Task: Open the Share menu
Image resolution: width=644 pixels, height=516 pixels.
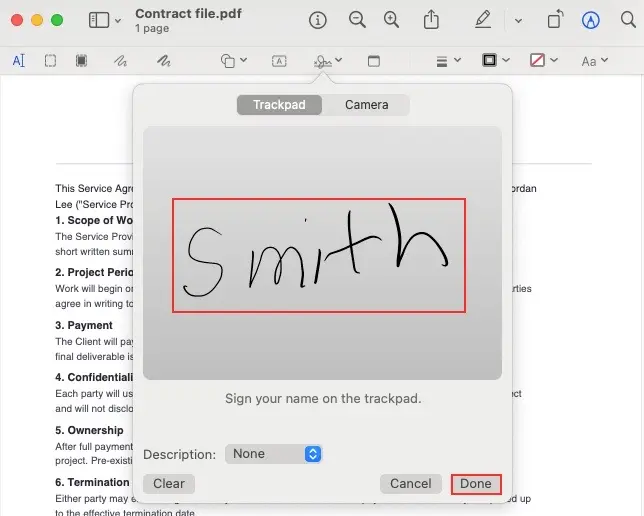Action: [431, 19]
